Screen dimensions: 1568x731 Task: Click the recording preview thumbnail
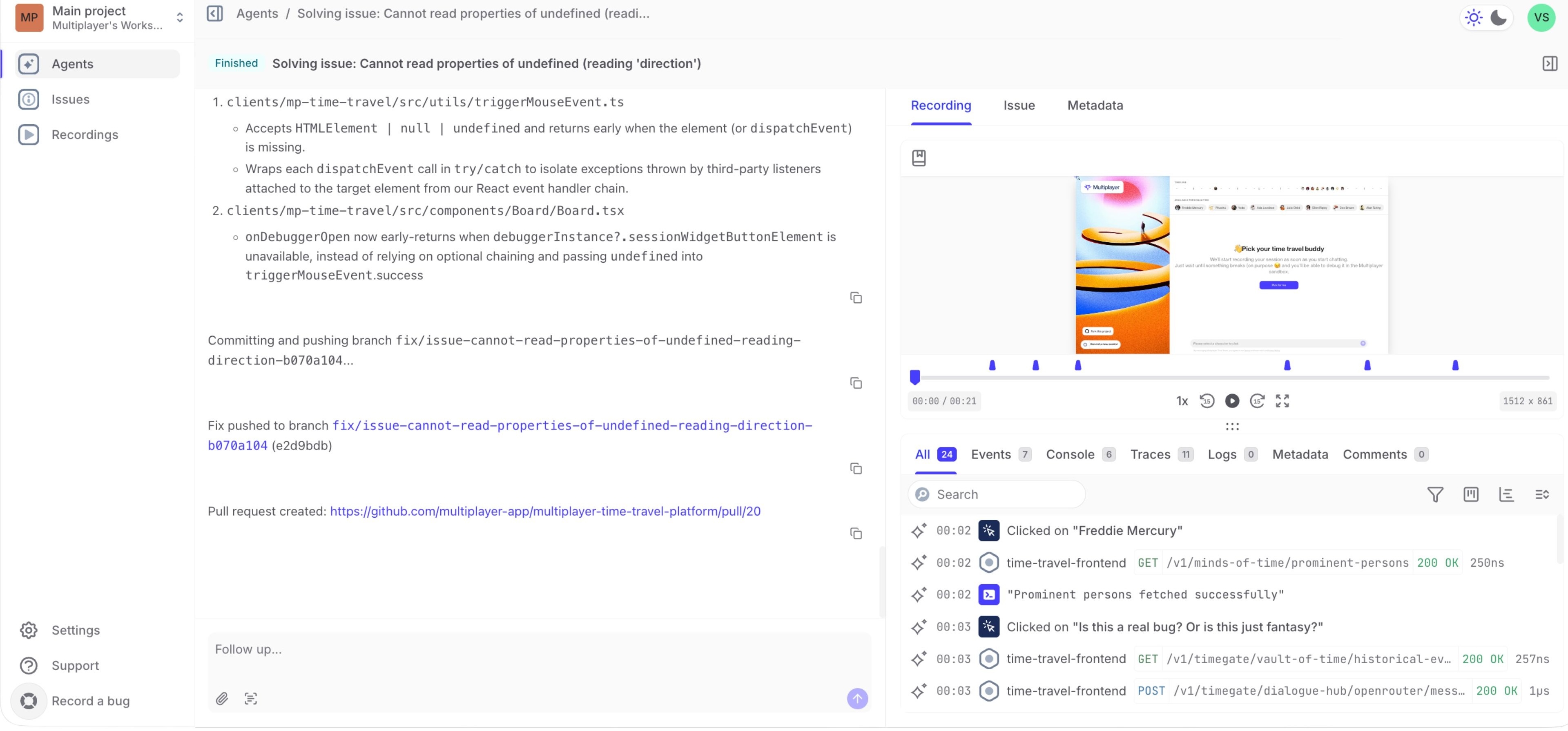(1231, 265)
